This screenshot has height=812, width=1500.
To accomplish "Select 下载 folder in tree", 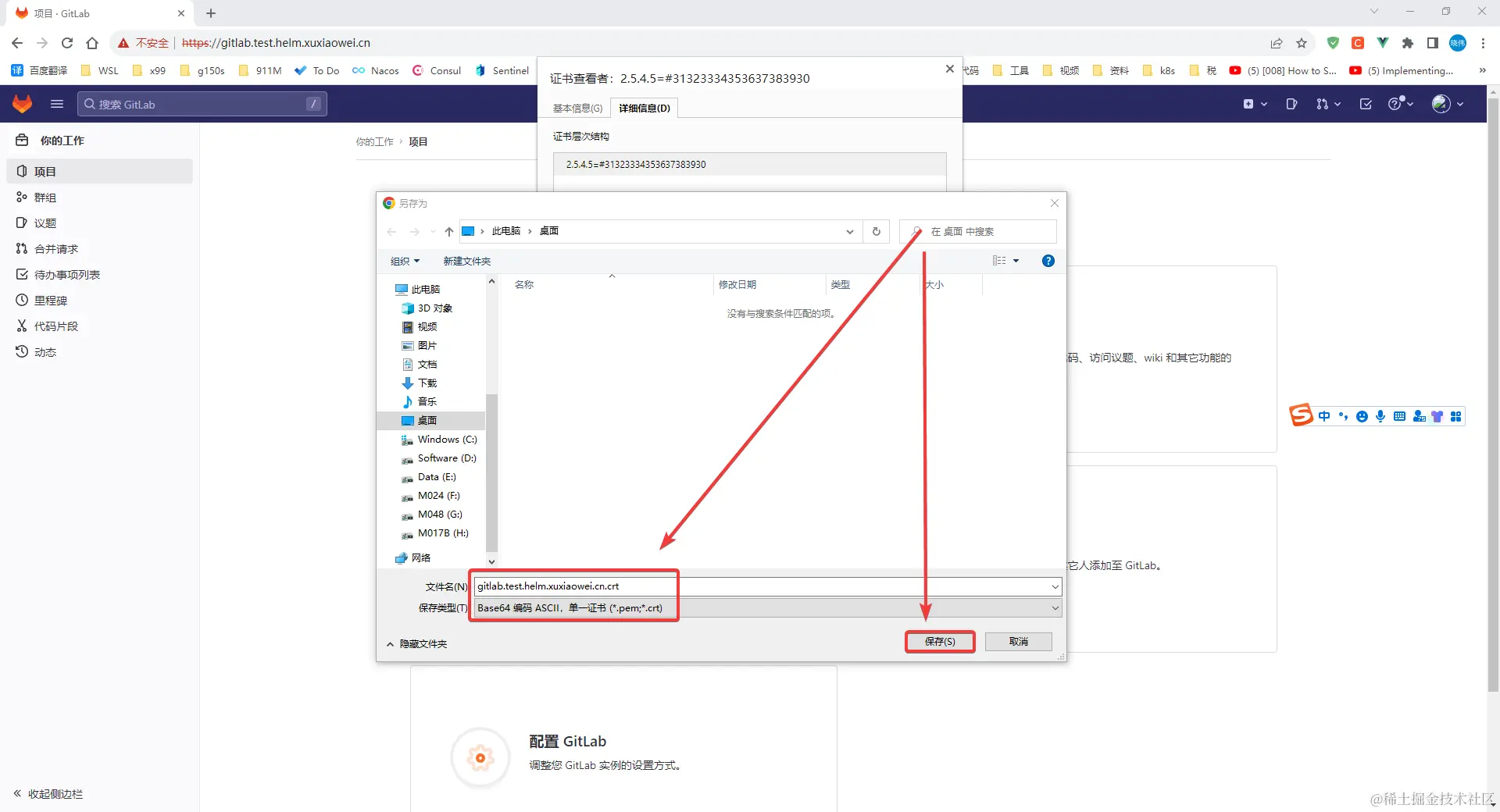I will pos(420,383).
